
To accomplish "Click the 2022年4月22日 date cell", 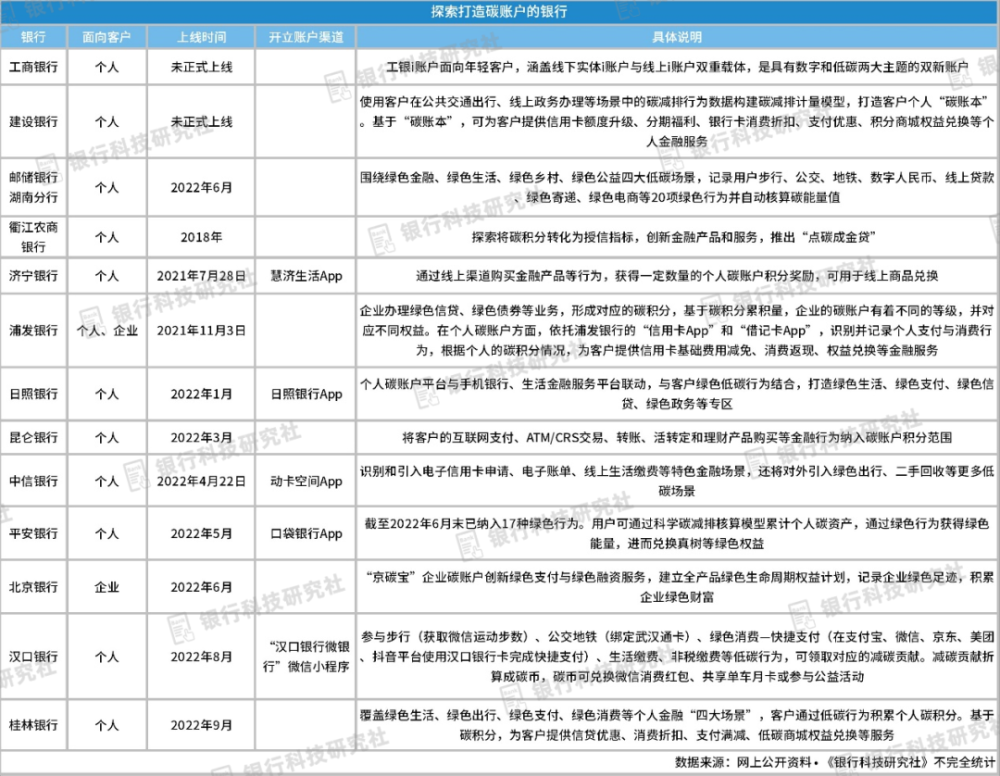I will click(x=201, y=481).
